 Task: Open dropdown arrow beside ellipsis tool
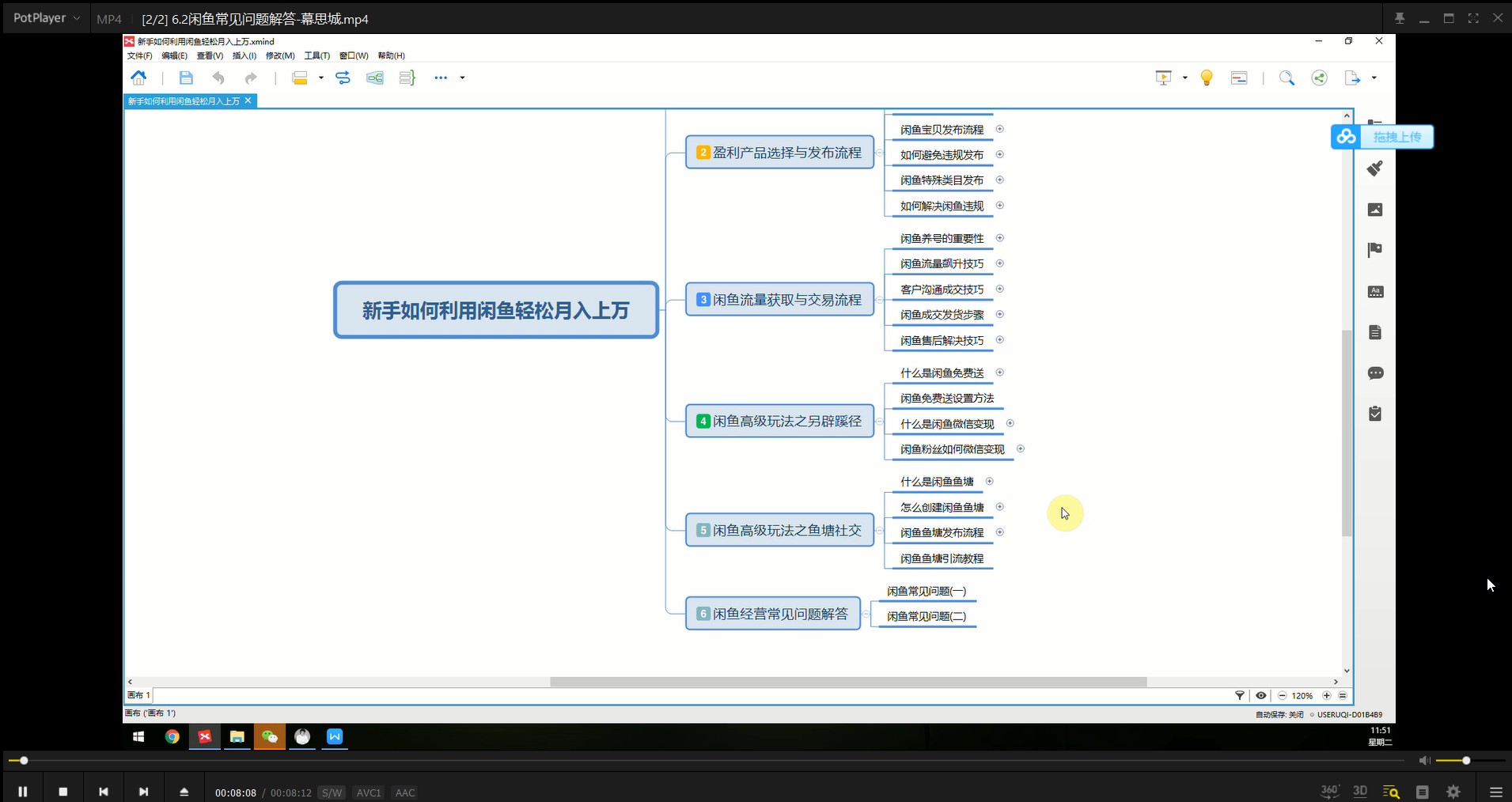click(462, 78)
